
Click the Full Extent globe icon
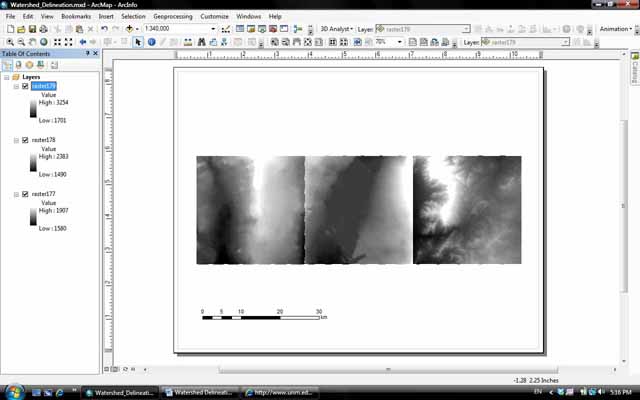(x=44, y=42)
